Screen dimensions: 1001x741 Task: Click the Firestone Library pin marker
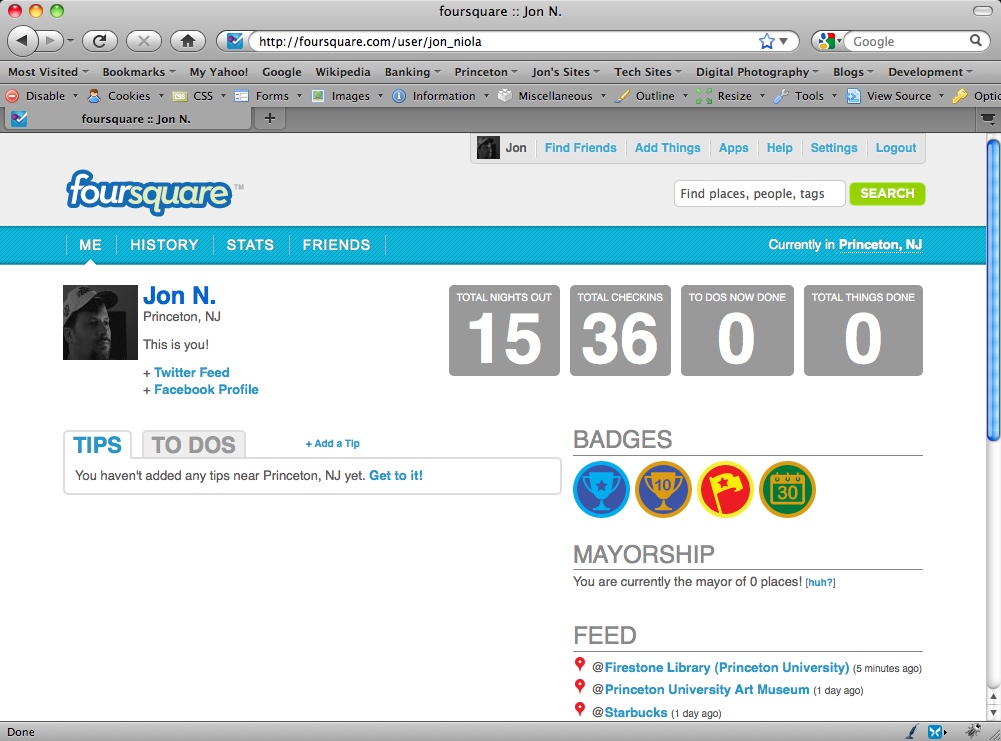click(580, 664)
